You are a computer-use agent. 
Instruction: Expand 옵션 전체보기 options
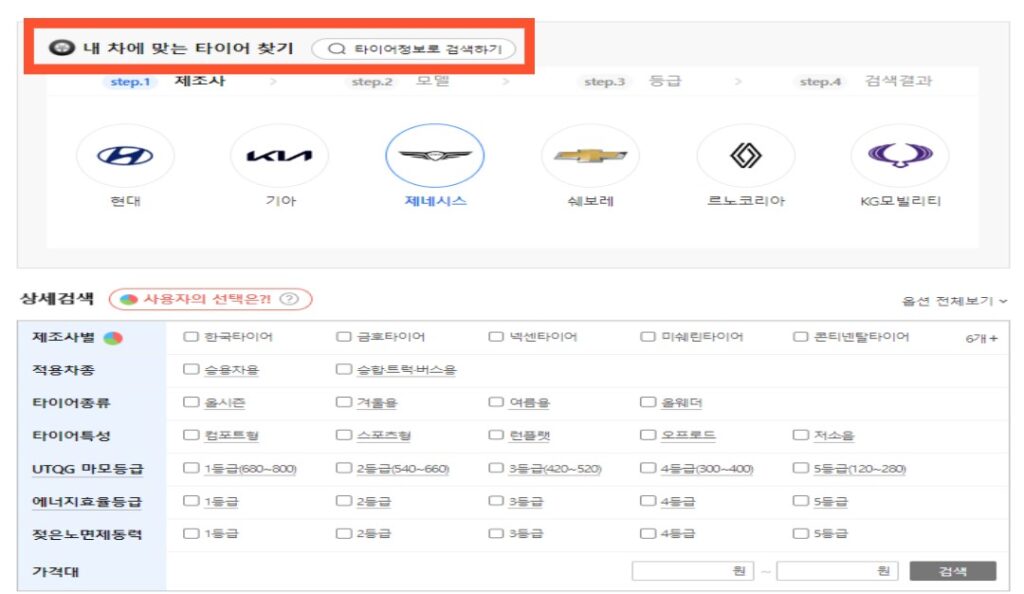tap(954, 301)
